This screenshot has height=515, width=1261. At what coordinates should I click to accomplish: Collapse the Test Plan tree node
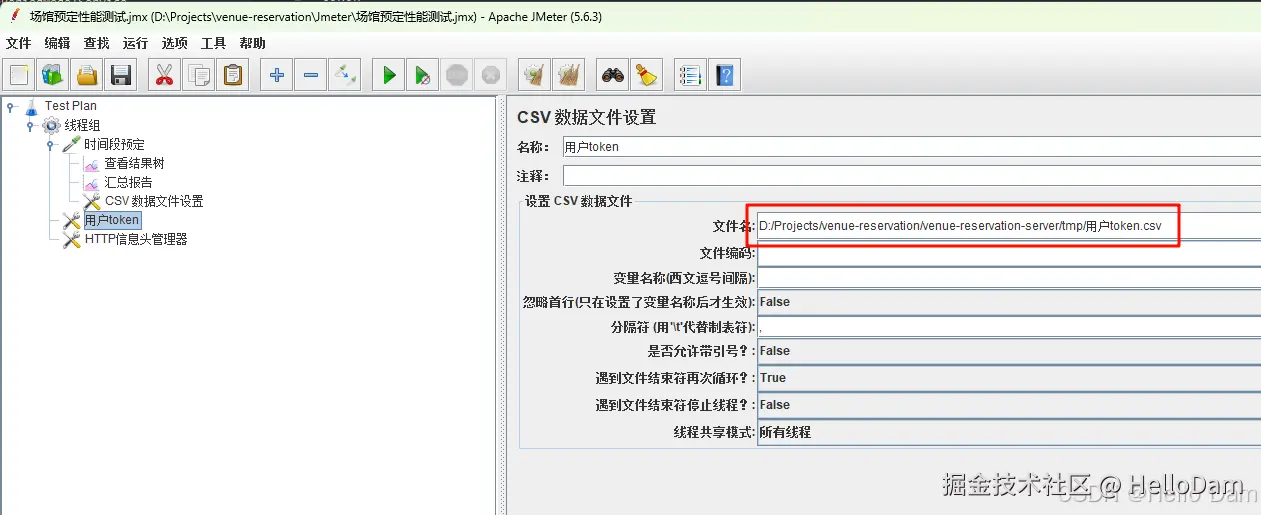pos(11,106)
